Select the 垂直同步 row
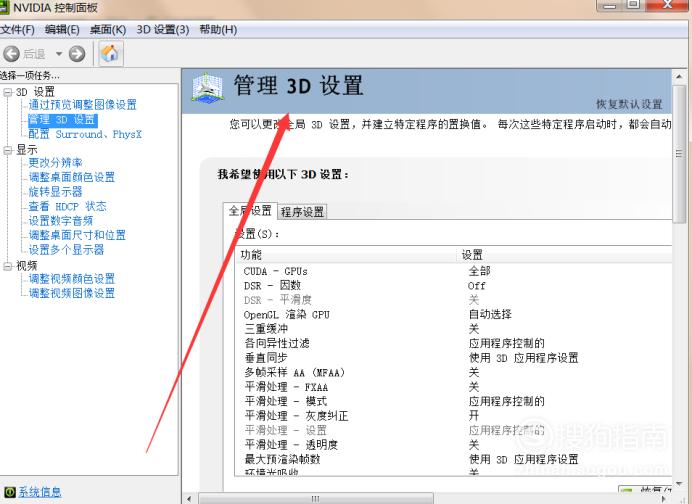This screenshot has height=504, width=692. [454, 358]
